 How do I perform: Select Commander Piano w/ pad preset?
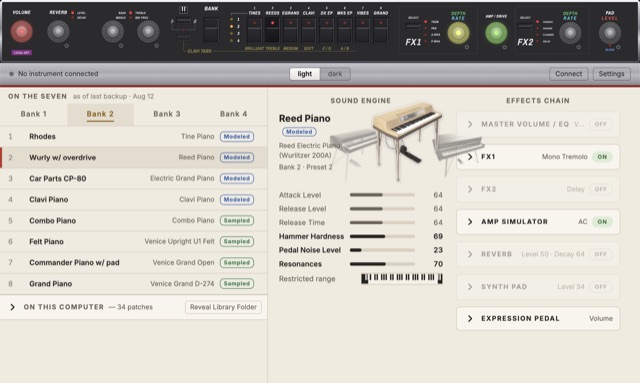click(133, 263)
